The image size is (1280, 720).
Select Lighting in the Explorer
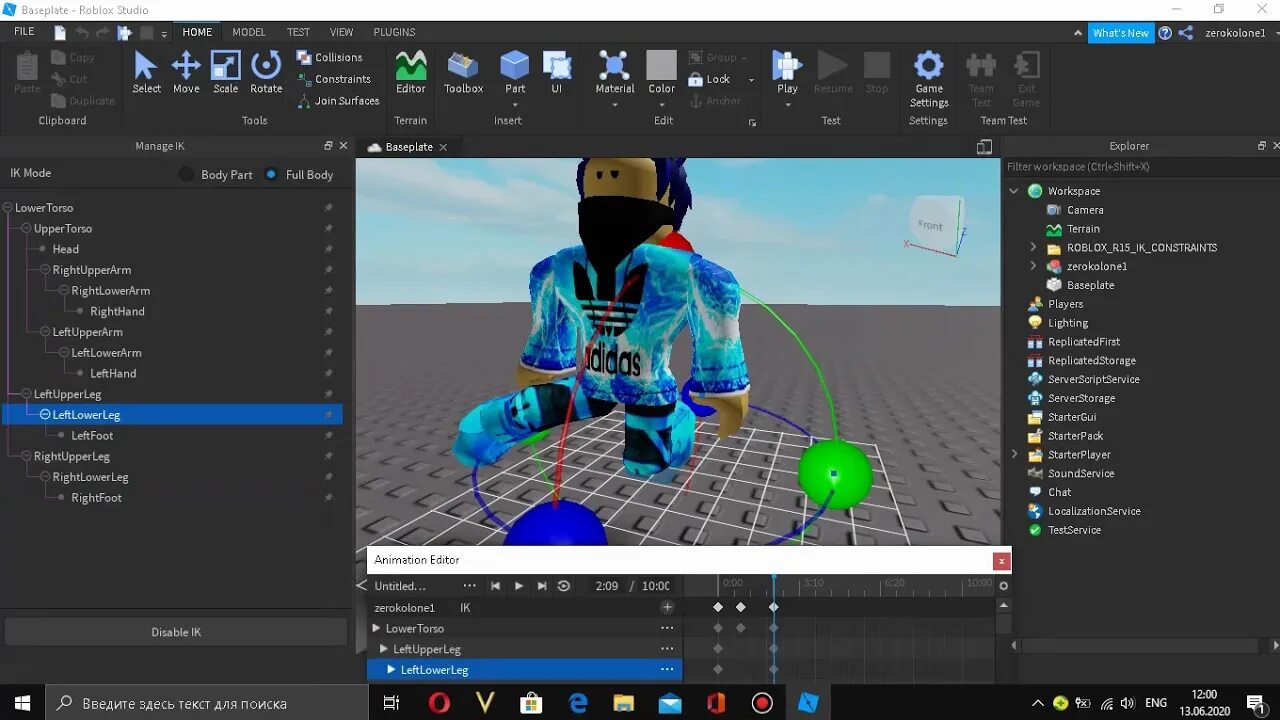tap(1068, 323)
